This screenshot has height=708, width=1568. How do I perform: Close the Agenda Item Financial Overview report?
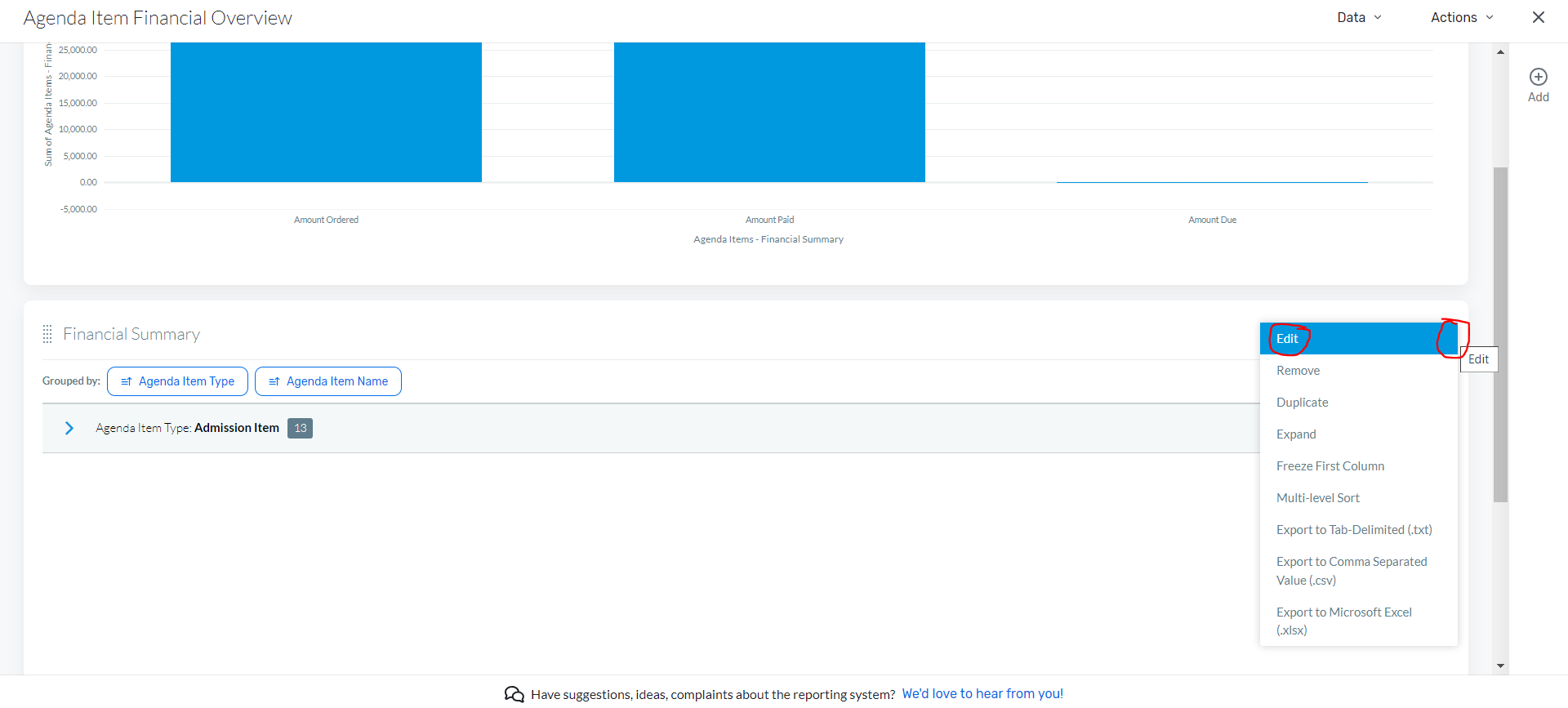tap(1538, 17)
